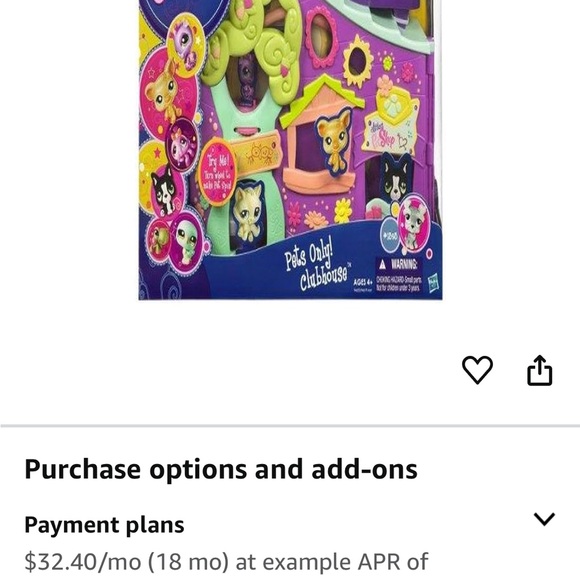Click the green turtle bubble on box side
Image resolution: width=580 pixels, height=580 pixels.
click(188, 240)
